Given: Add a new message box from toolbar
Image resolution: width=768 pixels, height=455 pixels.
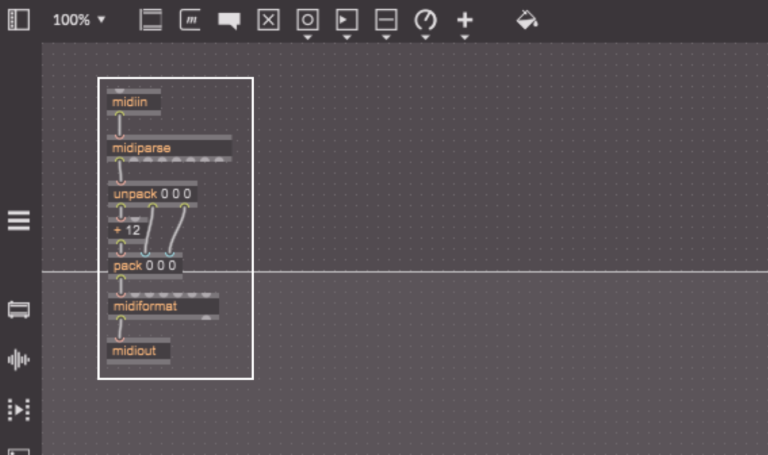Looking at the screenshot, I should 190,20.
